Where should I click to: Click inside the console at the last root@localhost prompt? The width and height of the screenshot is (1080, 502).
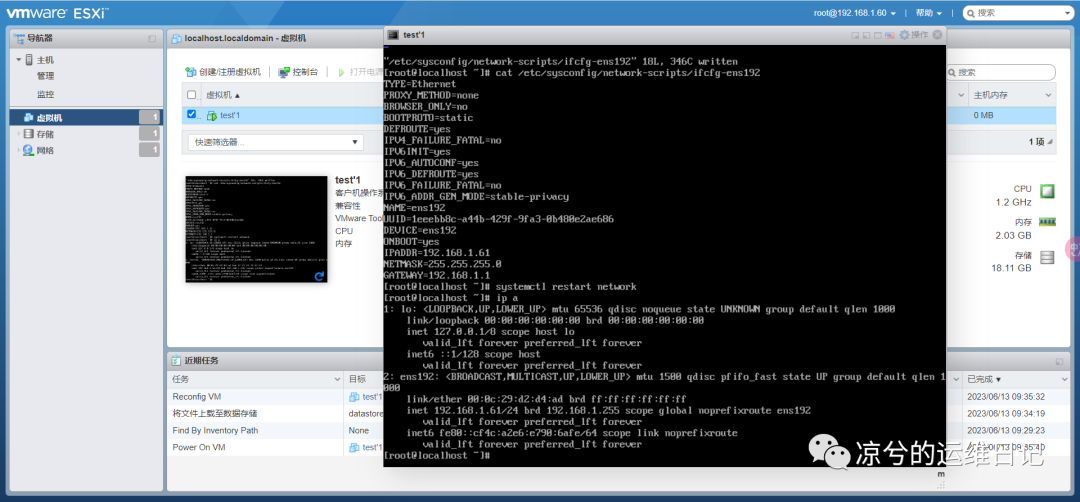437,456
